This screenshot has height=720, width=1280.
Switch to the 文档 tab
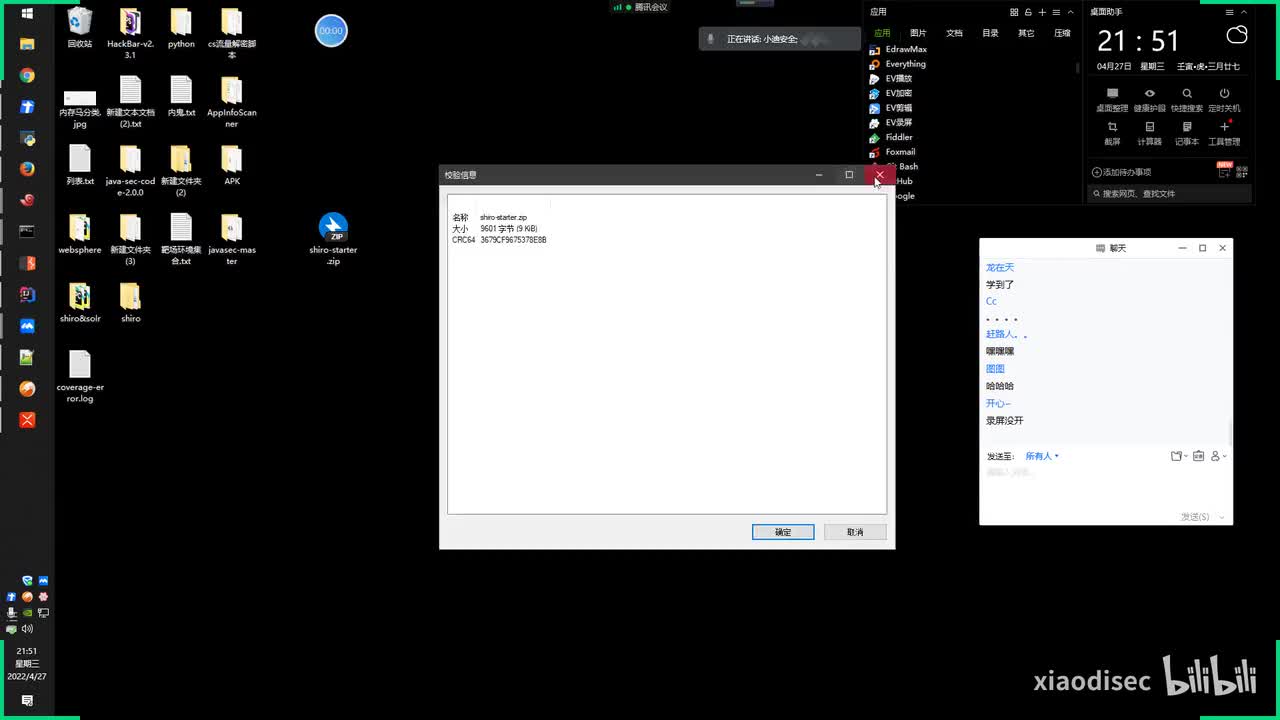click(x=954, y=33)
